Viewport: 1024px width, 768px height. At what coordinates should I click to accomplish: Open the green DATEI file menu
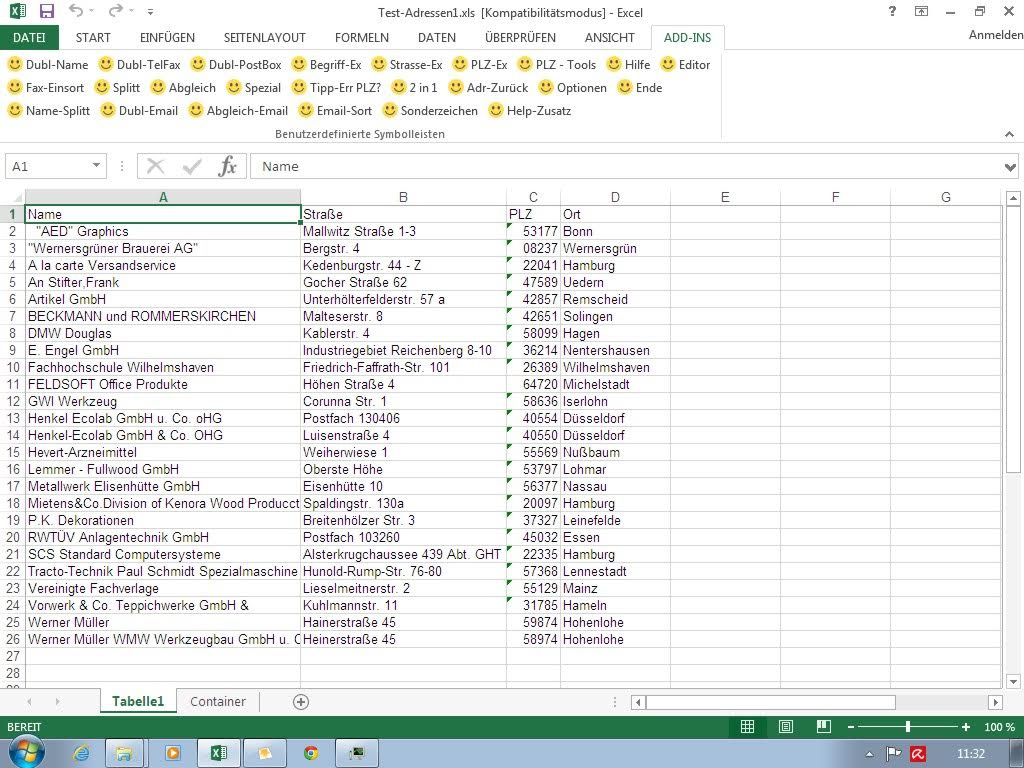click(29, 38)
